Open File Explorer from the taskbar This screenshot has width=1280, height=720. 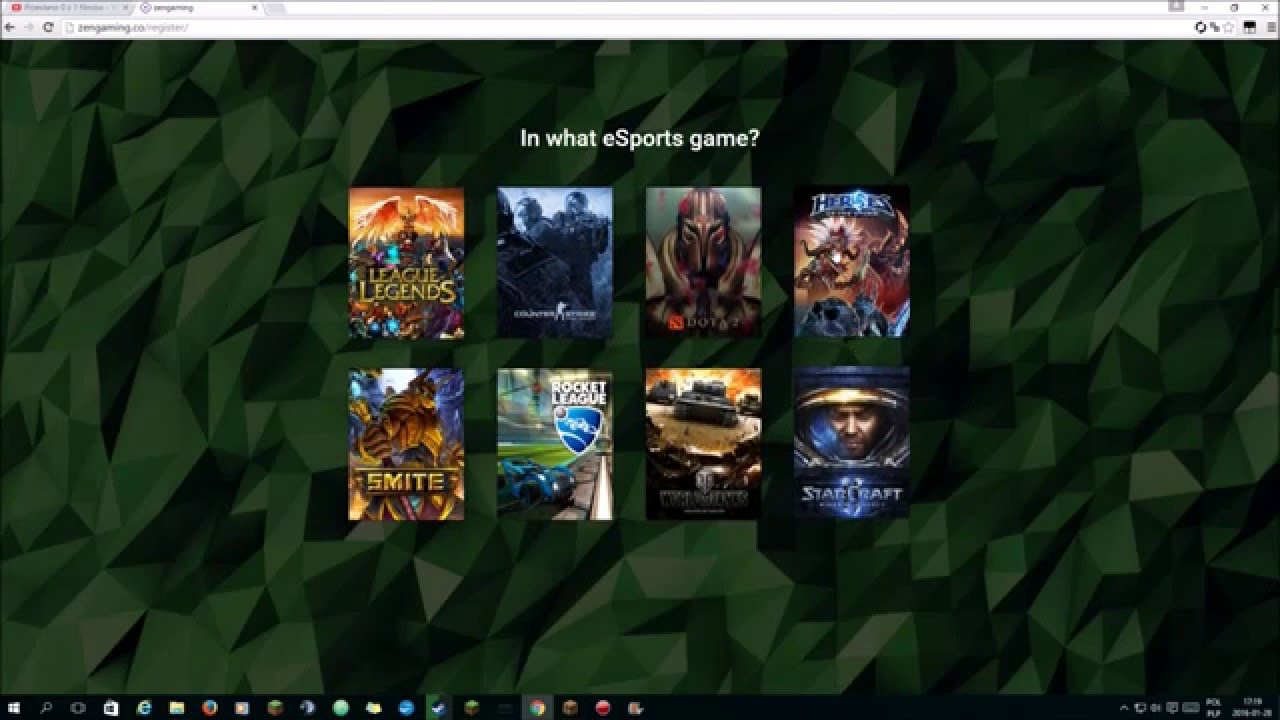(x=177, y=707)
